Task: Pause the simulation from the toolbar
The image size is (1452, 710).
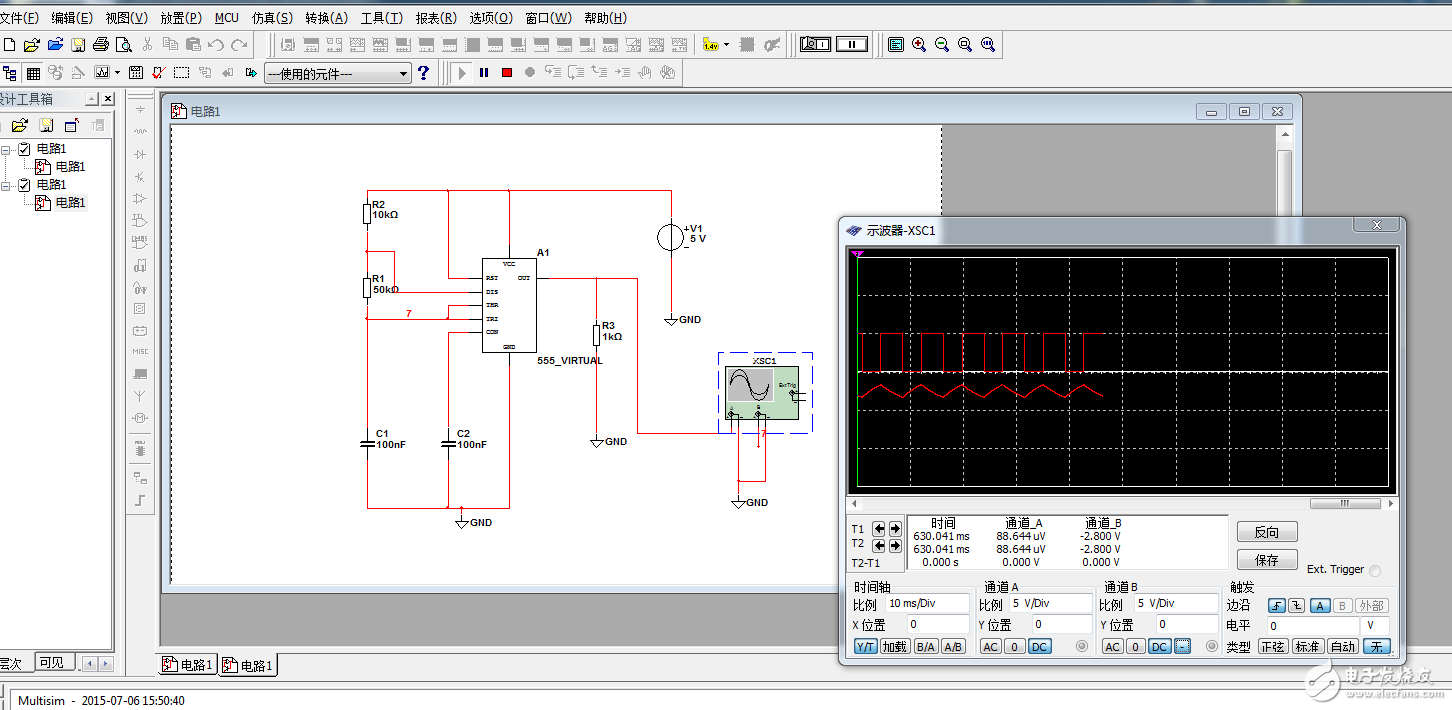Action: pyautogui.click(x=484, y=73)
